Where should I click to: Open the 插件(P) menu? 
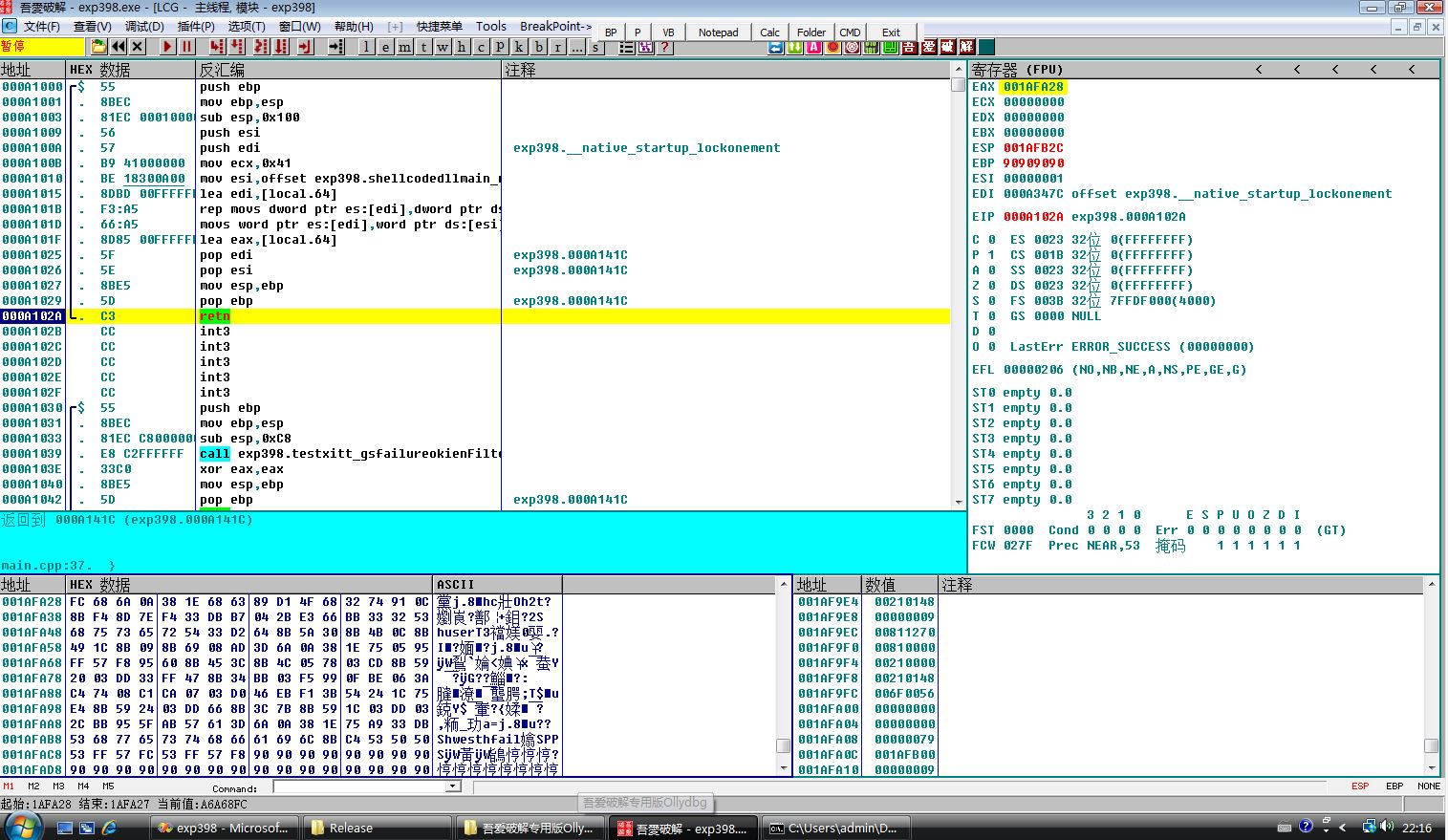196,26
